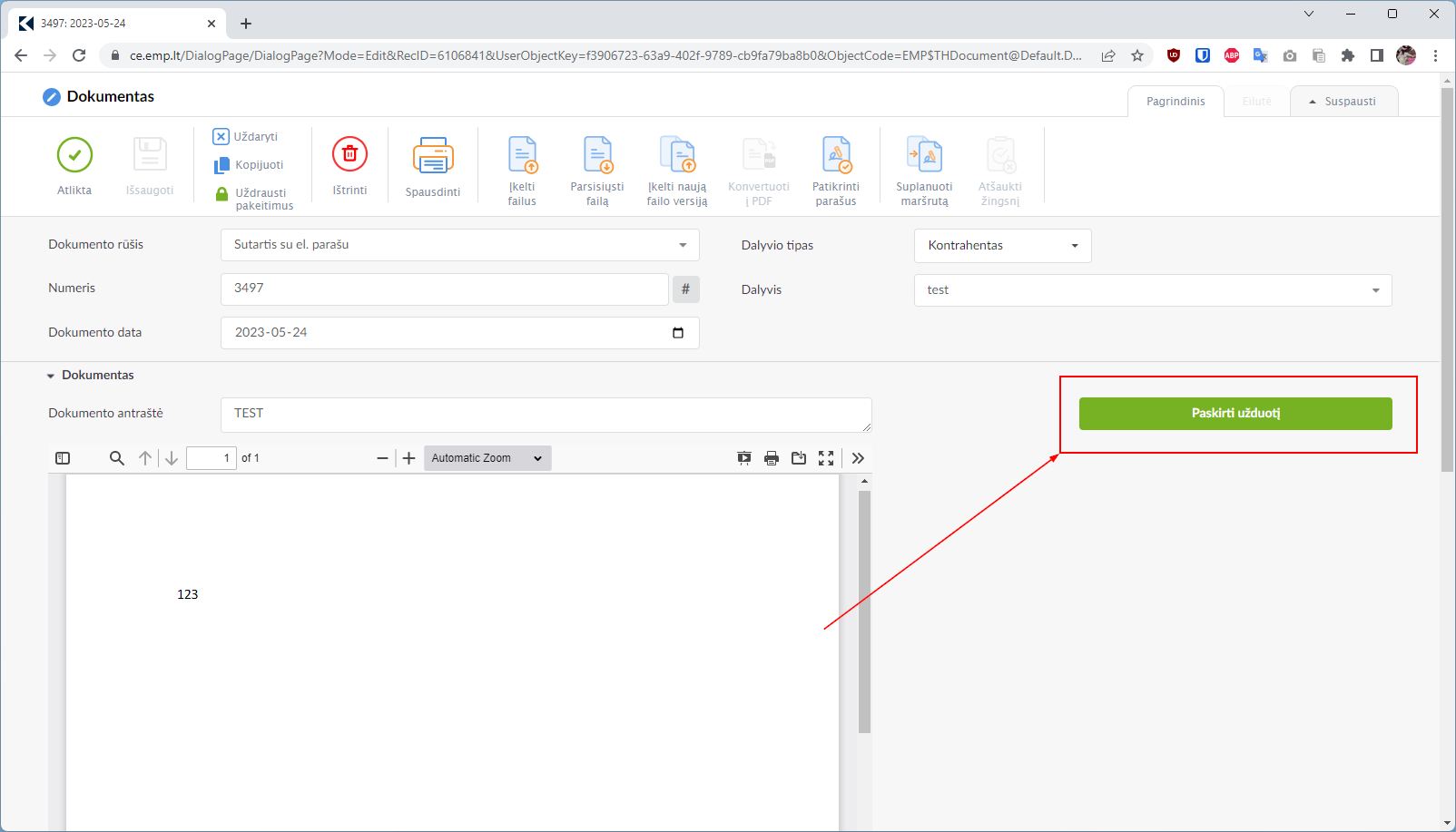Click Patikrinti parašus icon
The width and height of the screenshot is (1456, 832).
[836, 155]
